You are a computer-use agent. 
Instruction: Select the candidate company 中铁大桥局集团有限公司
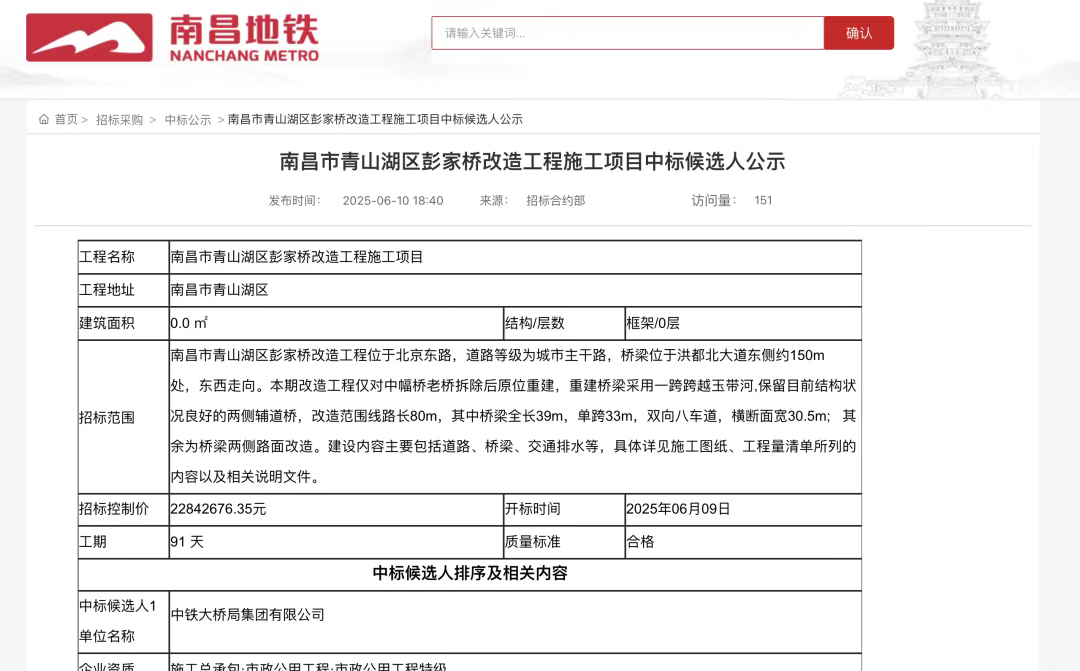pos(248,615)
